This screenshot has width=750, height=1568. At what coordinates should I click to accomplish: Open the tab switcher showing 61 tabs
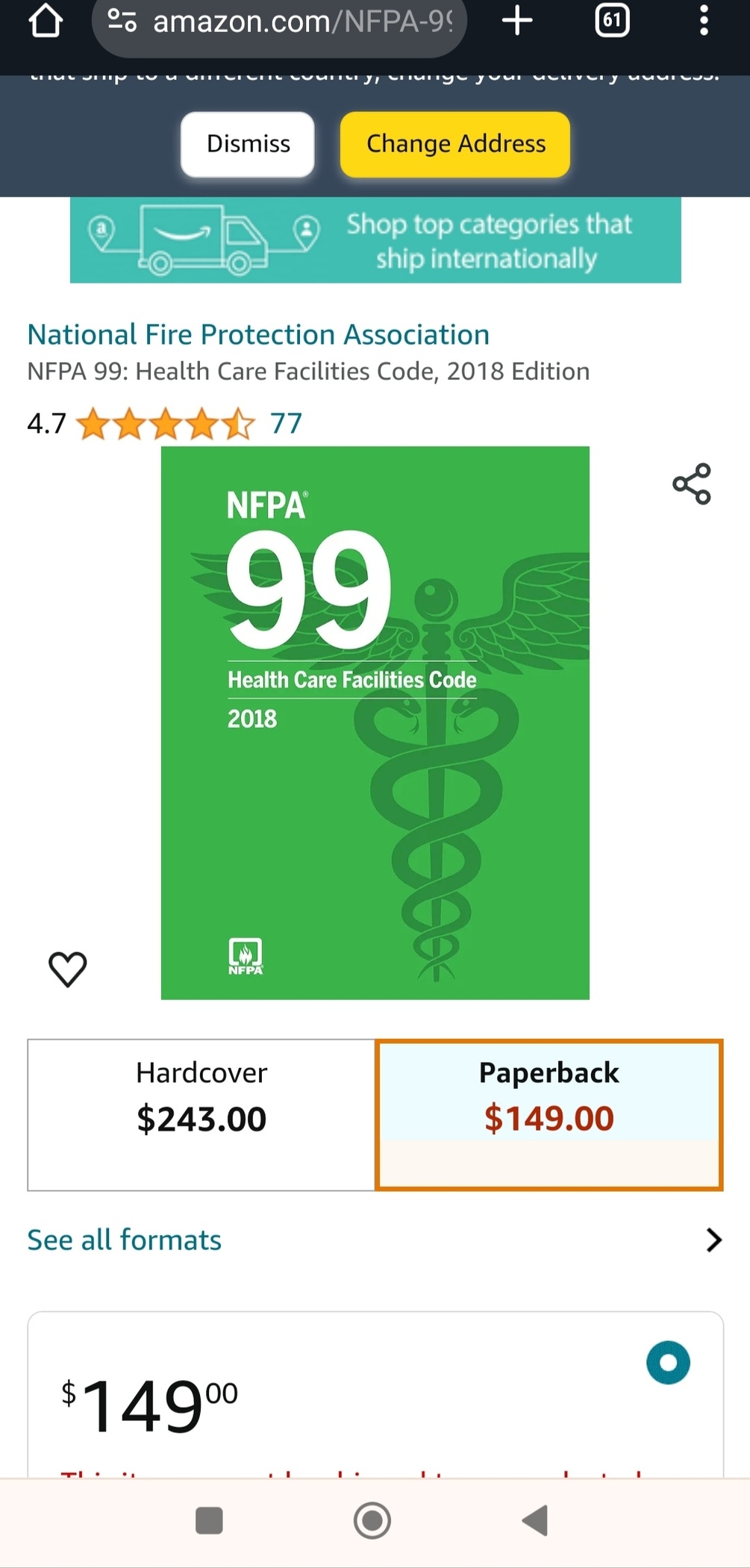pyautogui.click(x=612, y=21)
